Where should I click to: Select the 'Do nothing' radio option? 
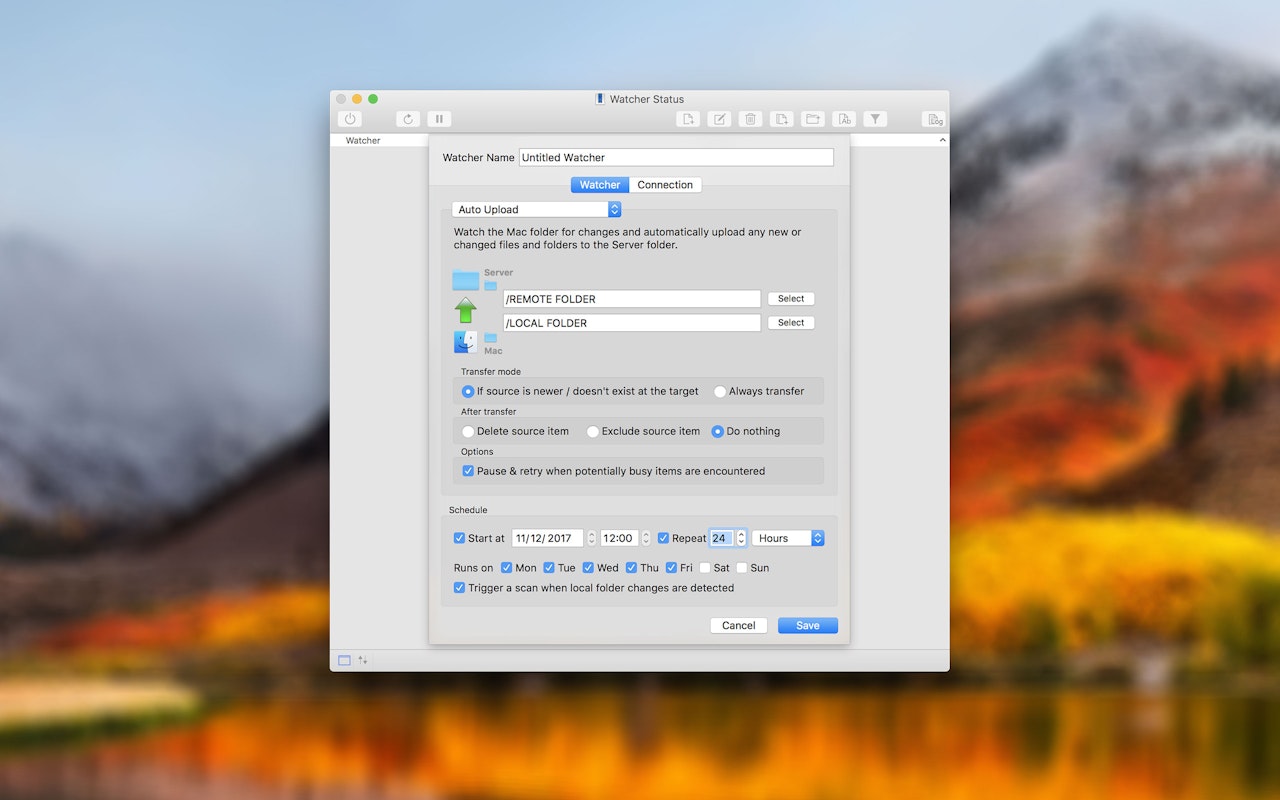coord(718,431)
